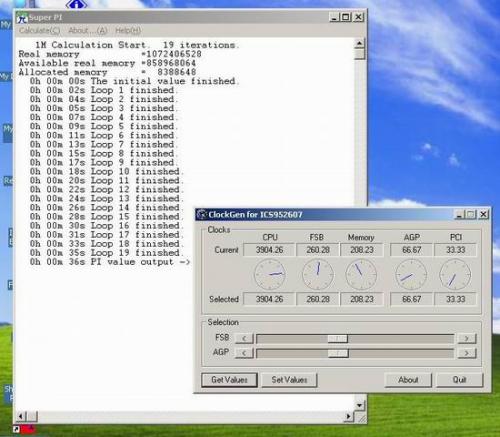Click the Current CPU value field 3904.26

tap(269, 250)
